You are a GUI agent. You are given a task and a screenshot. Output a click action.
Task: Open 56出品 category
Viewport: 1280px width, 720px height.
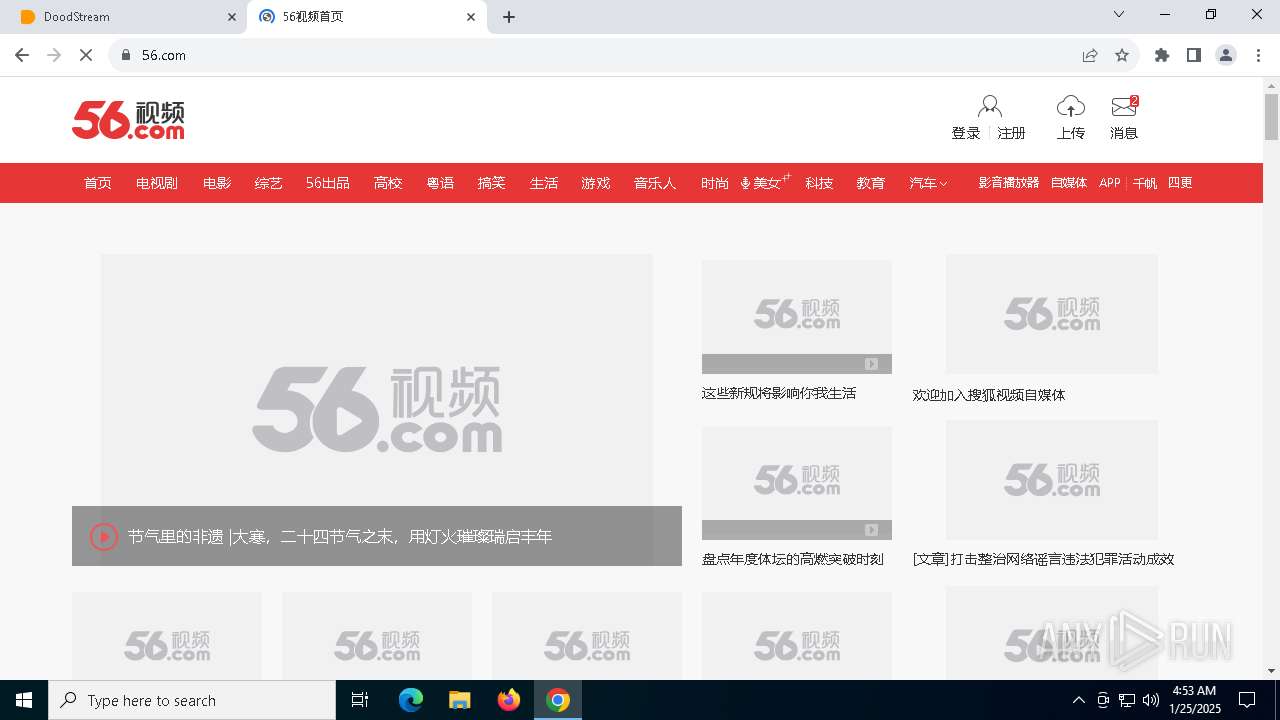point(328,183)
